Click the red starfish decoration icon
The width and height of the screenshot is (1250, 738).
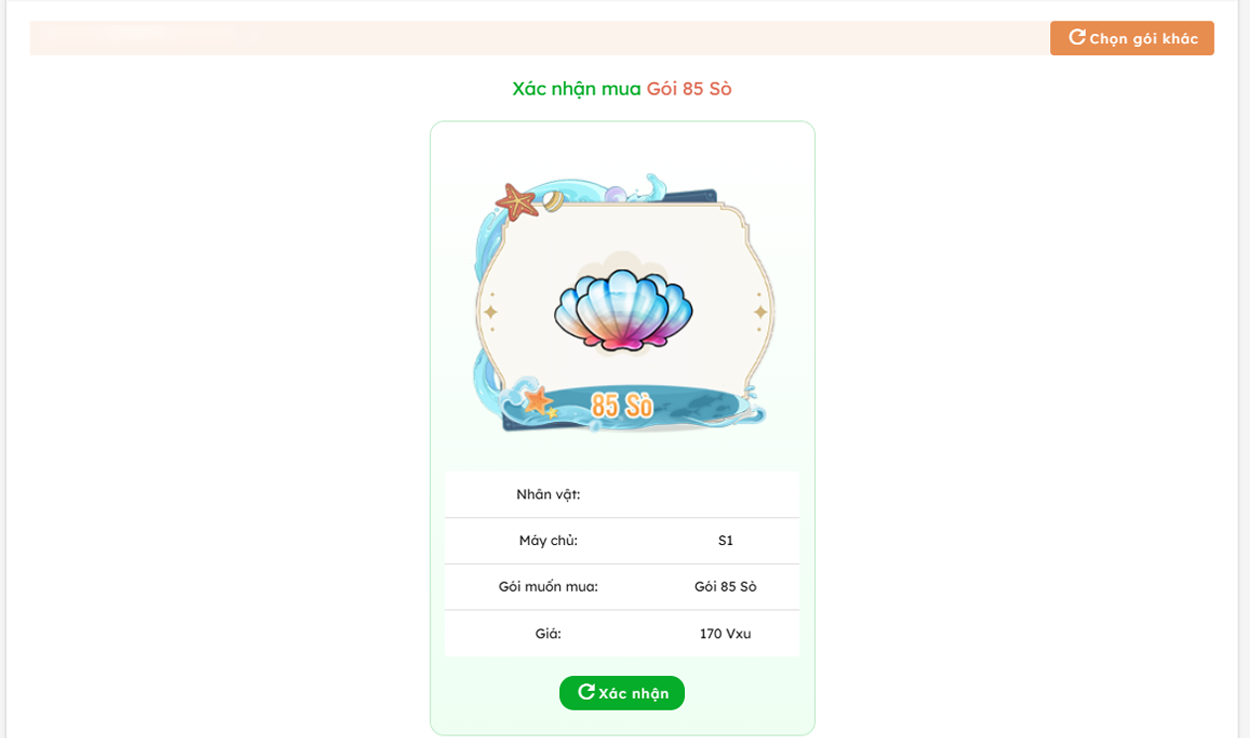tap(516, 202)
